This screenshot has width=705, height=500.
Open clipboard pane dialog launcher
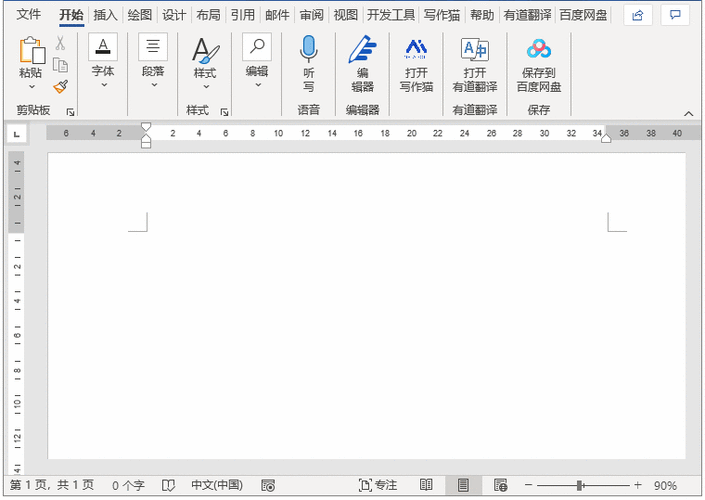70,112
